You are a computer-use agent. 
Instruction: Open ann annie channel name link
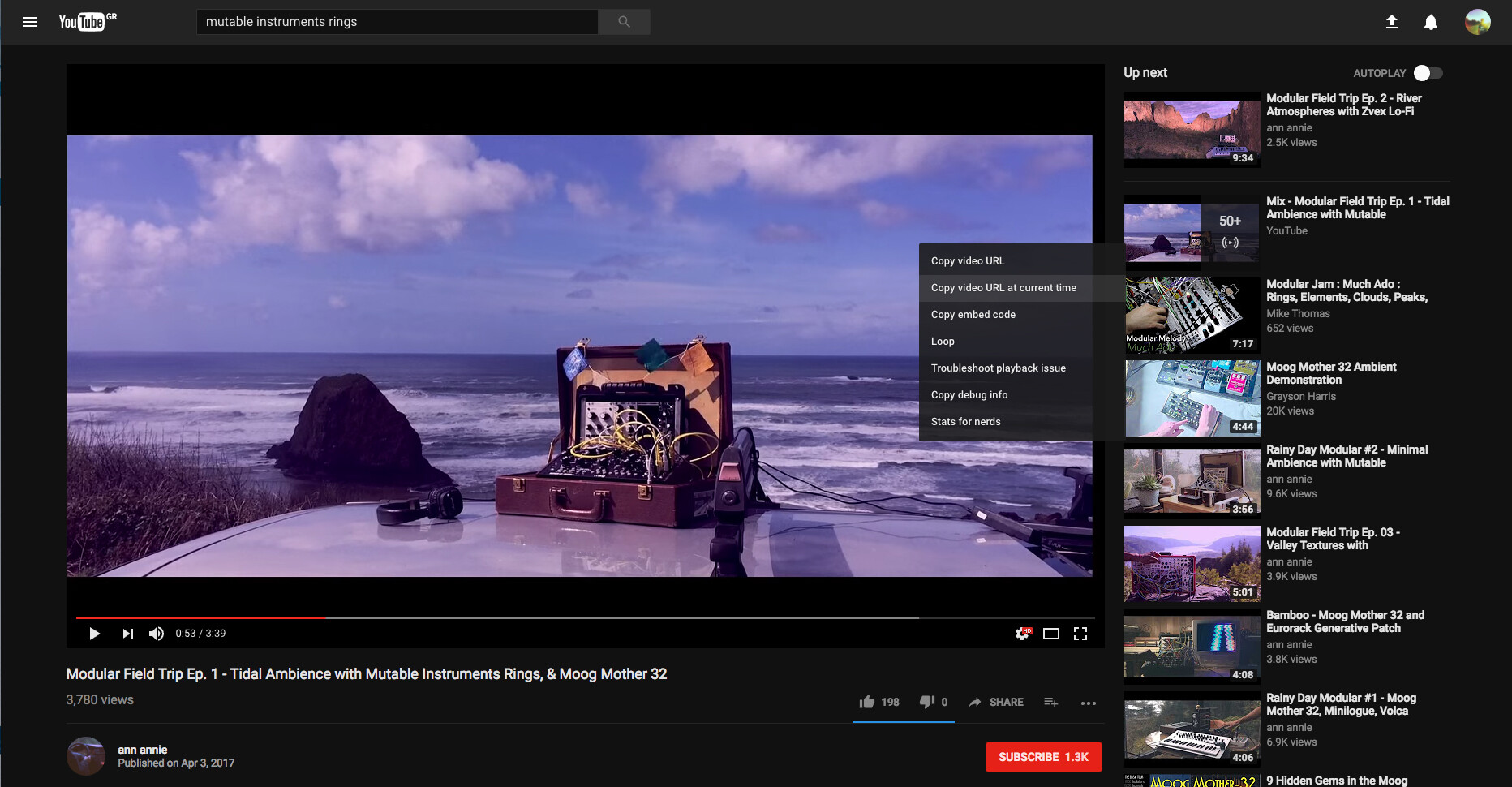(x=142, y=750)
